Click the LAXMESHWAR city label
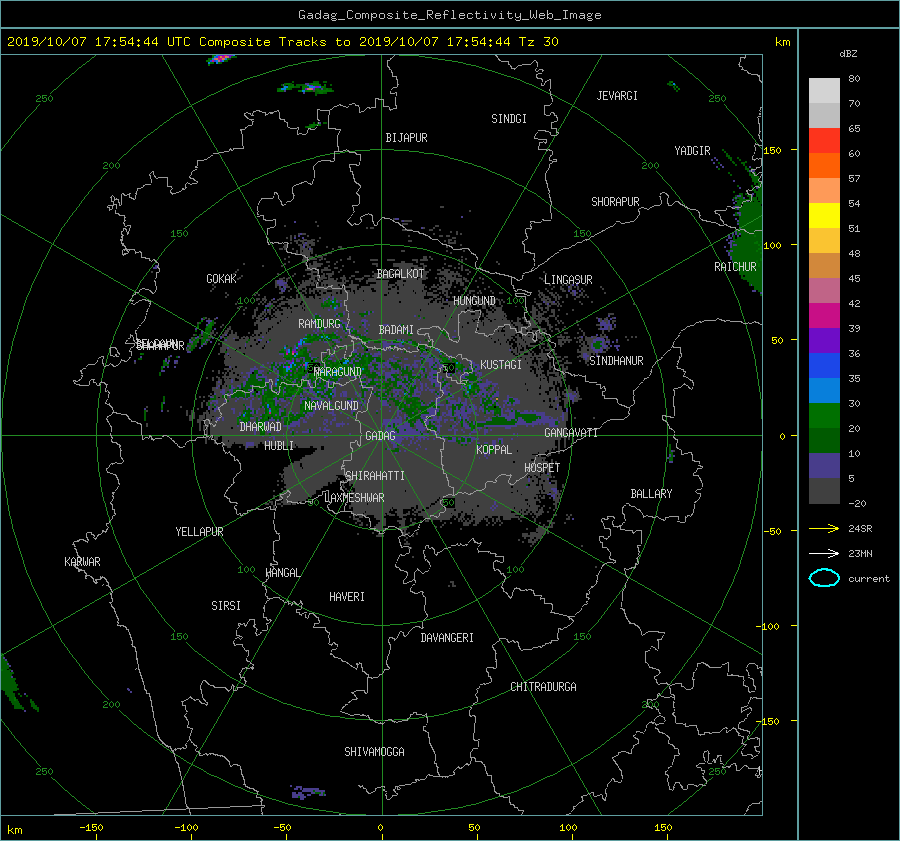The height and width of the screenshot is (841, 900). tap(354, 498)
